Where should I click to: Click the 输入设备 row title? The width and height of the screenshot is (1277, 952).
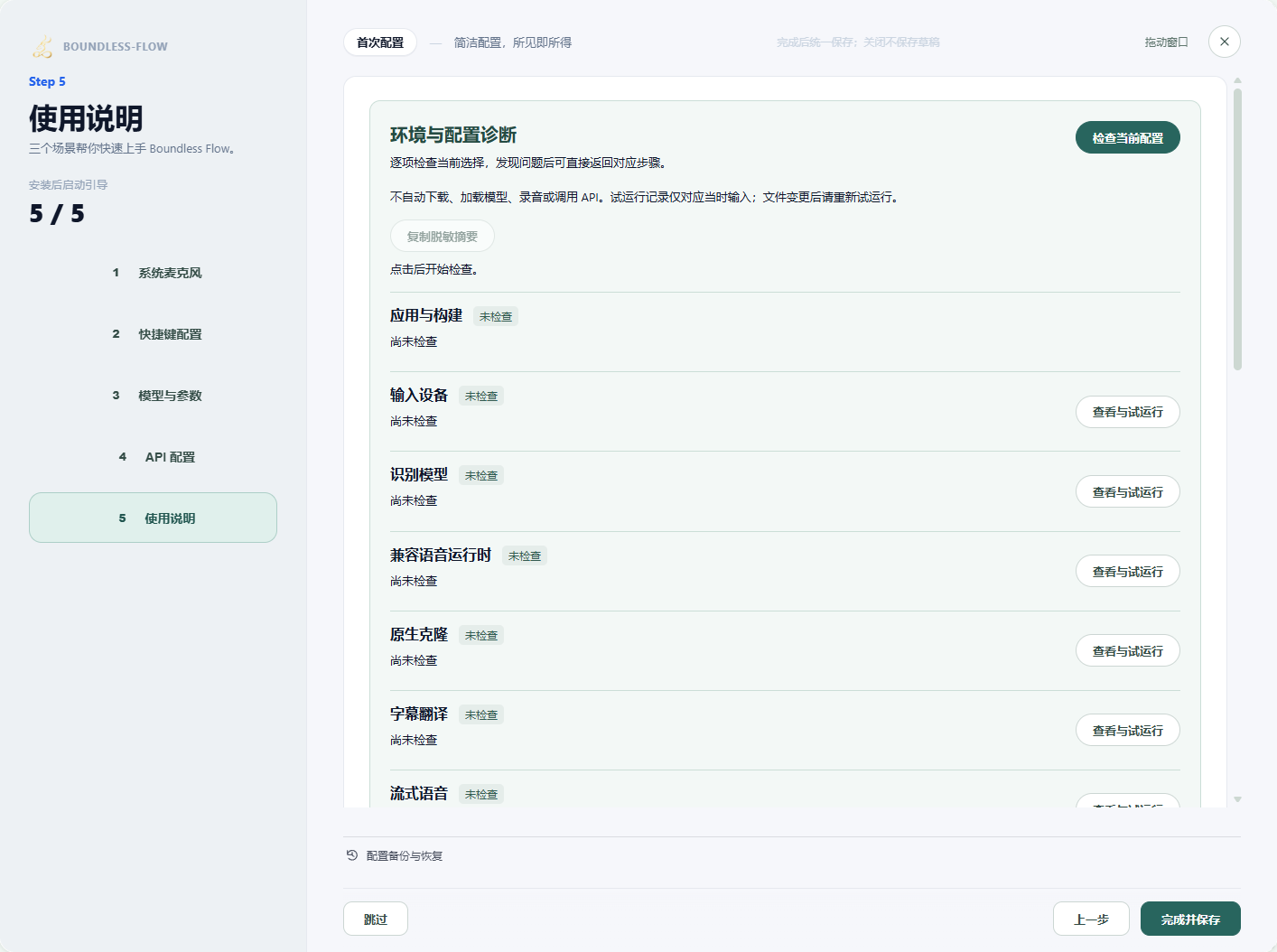click(419, 395)
